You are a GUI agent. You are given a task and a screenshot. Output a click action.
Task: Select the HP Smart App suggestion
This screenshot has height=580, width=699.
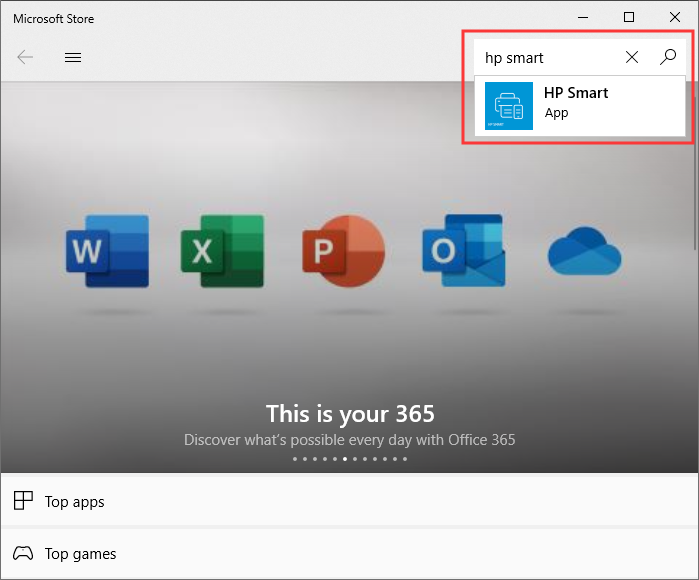(580, 106)
